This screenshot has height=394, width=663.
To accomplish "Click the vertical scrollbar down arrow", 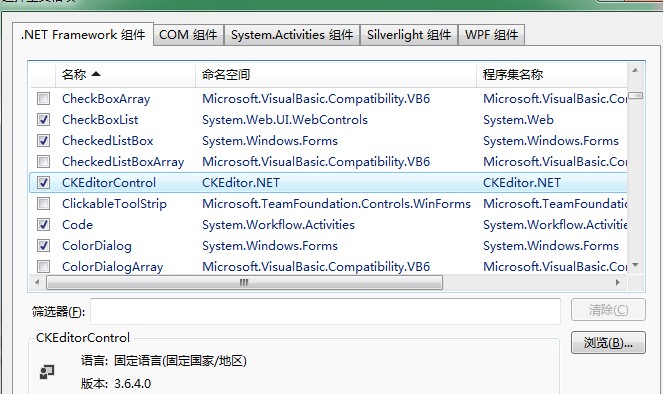I will (635, 265).
